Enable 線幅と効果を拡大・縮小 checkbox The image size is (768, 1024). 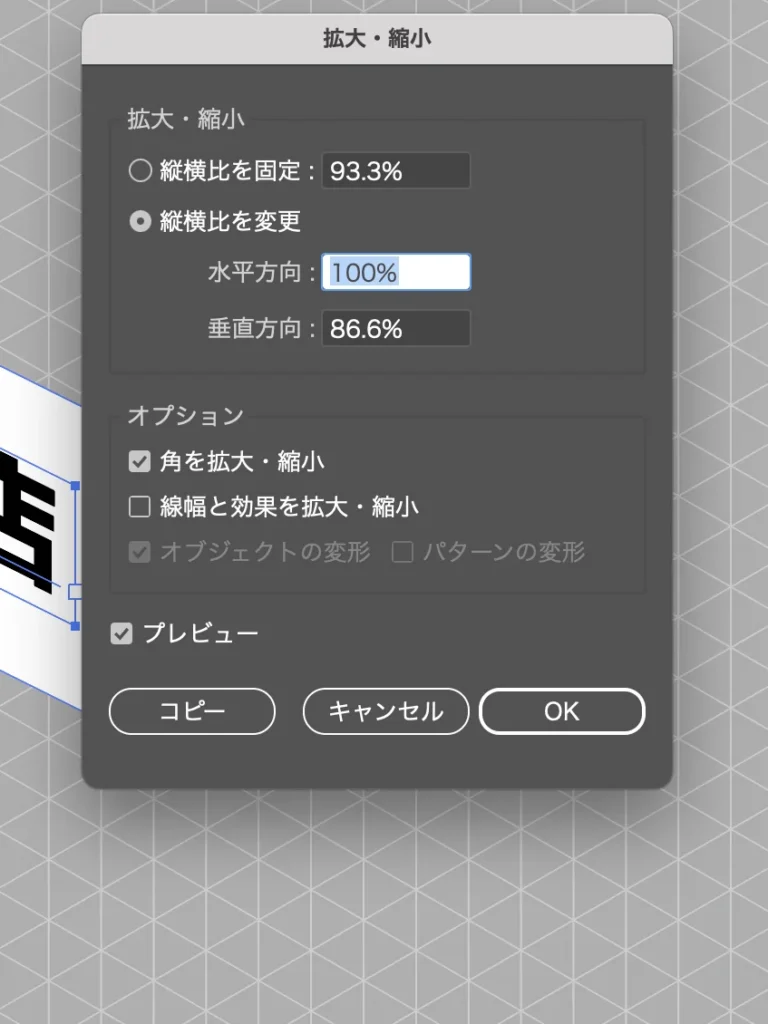(x=140, y=507)
